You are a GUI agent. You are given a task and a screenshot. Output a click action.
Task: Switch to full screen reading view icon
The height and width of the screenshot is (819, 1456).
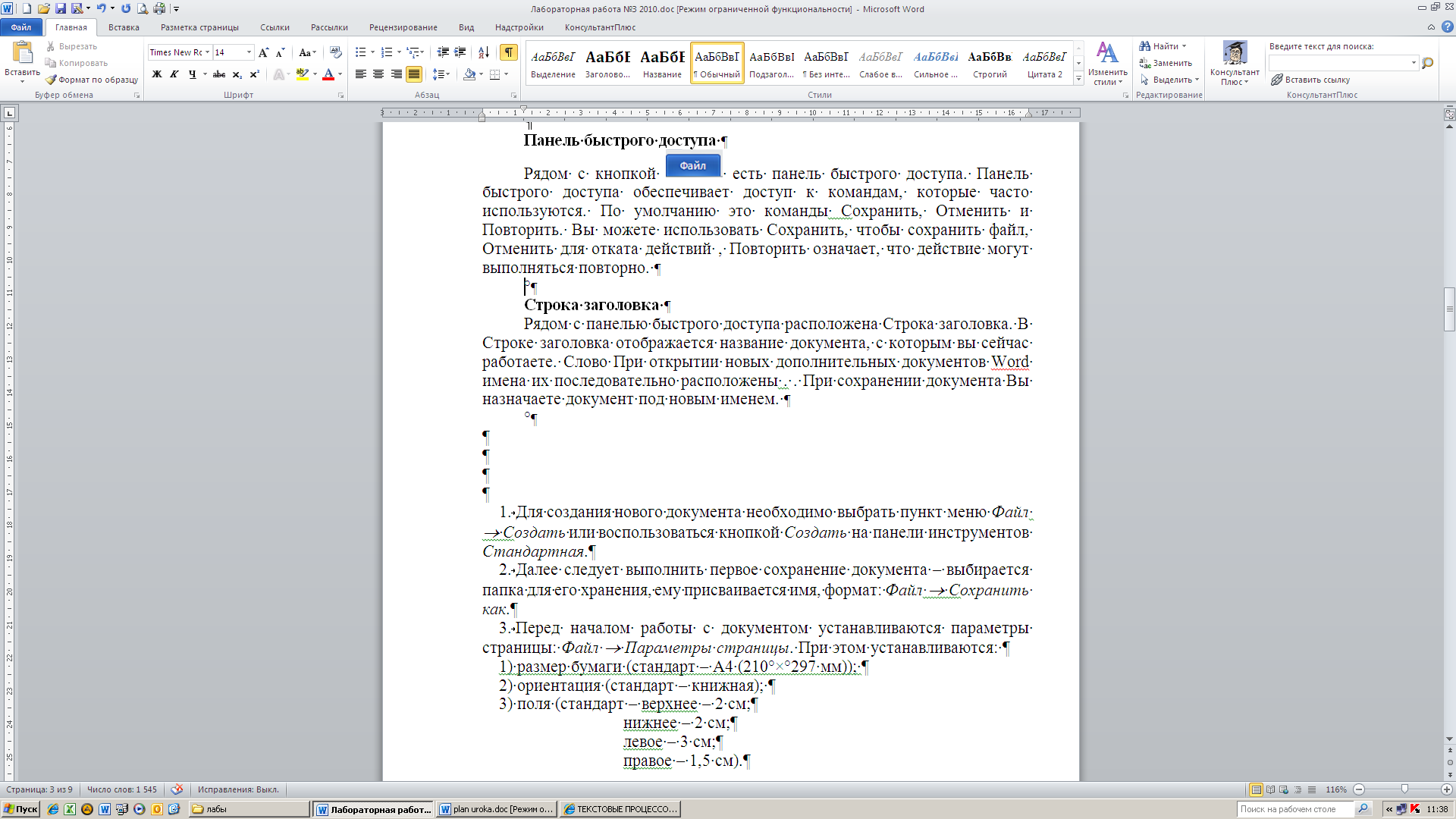1270,789
